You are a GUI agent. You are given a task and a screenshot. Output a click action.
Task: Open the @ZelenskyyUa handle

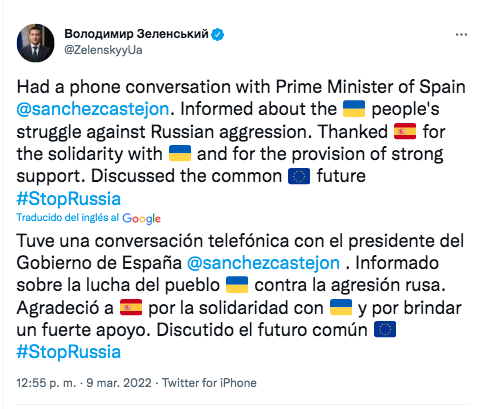[x=103, y=50]
